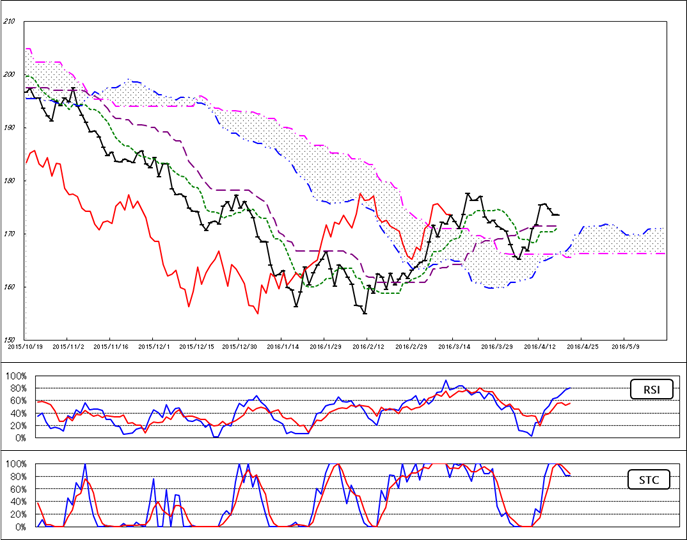The image size is (687, 540).
Task: Click the 40% label on STC panel
Action: 17,502
